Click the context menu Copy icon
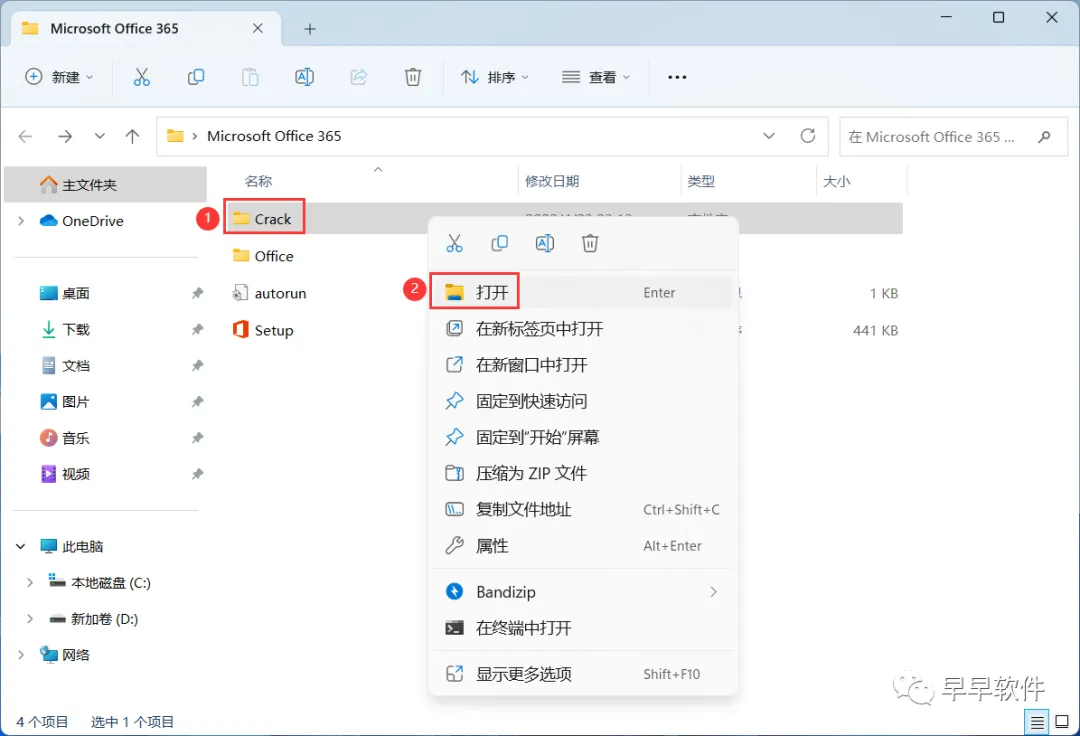Image resolution: width=1080 pixels, height=736 pixels. click(x=499, y=243)
